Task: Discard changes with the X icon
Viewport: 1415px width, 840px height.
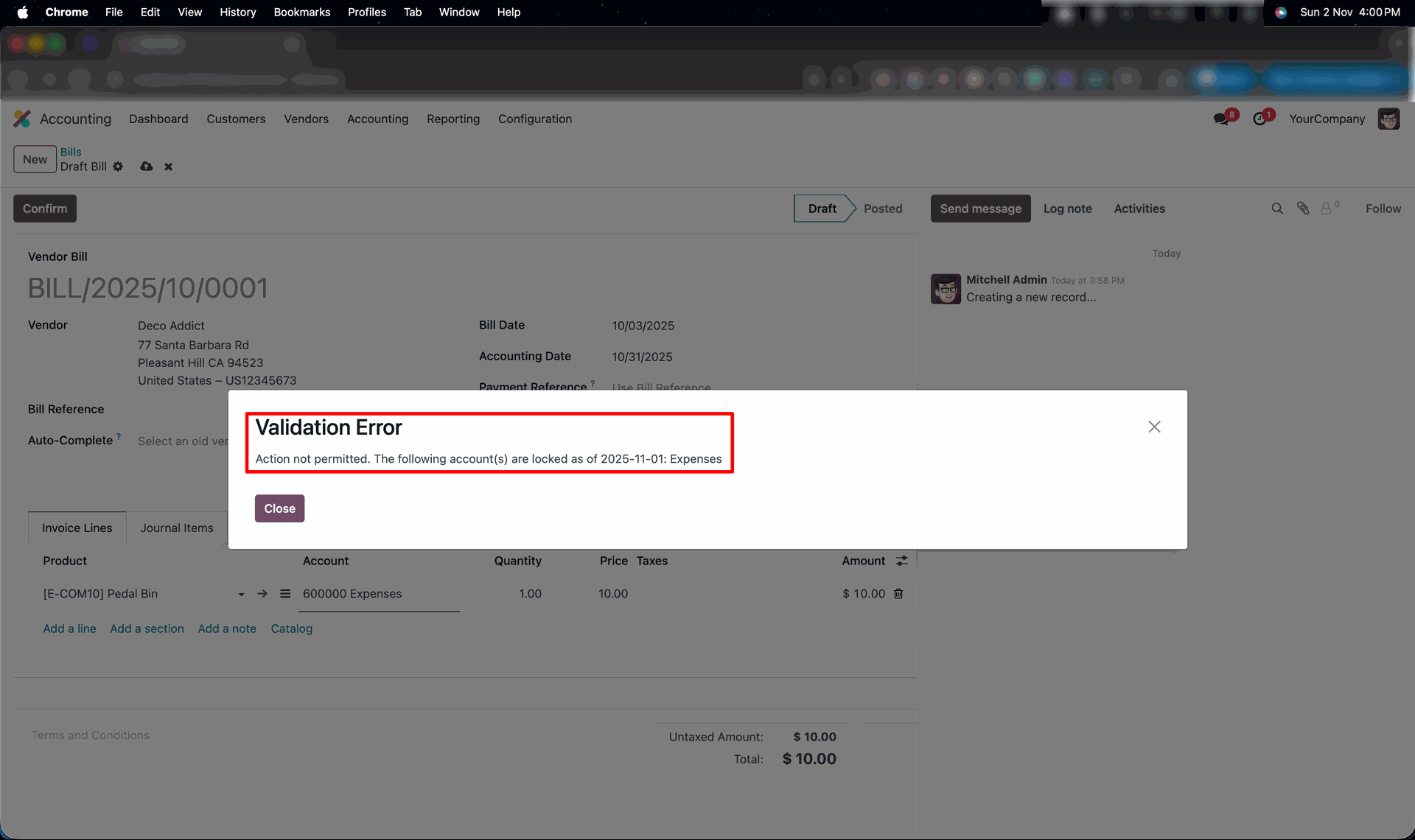Action: point(168,167)
